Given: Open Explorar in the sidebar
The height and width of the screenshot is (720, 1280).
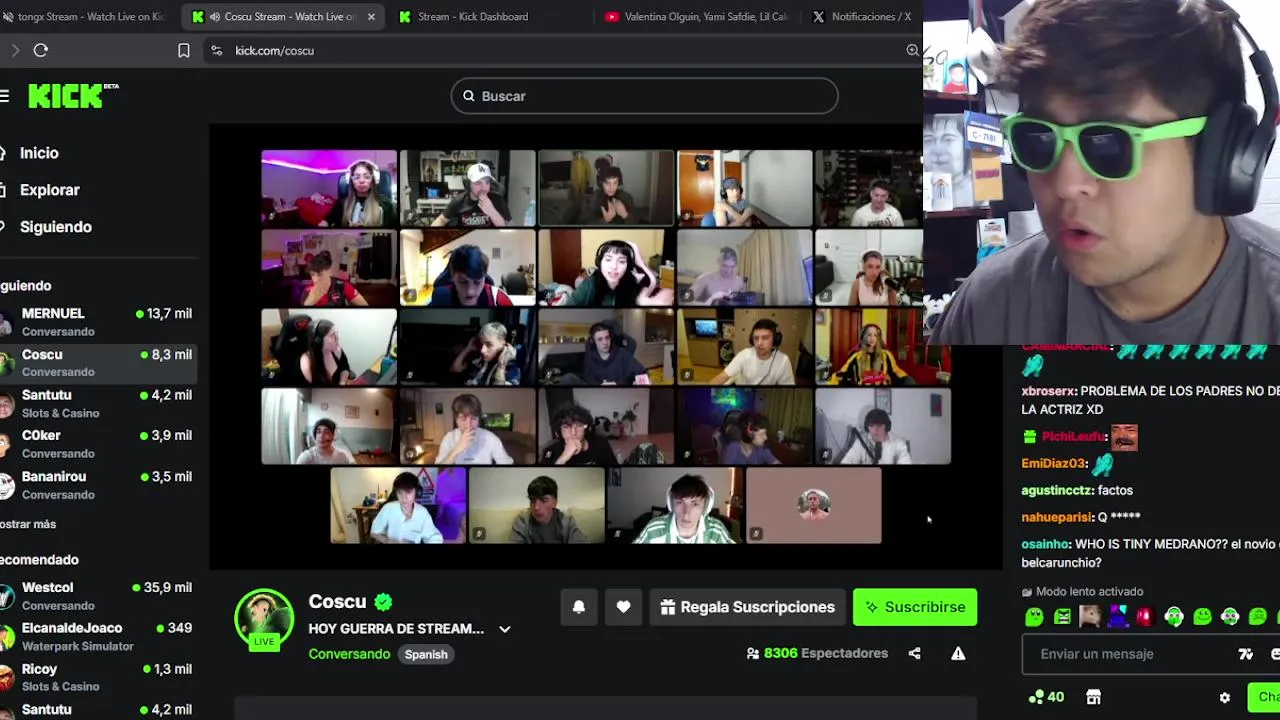Looking at the screenshot, I should point(49,190).
